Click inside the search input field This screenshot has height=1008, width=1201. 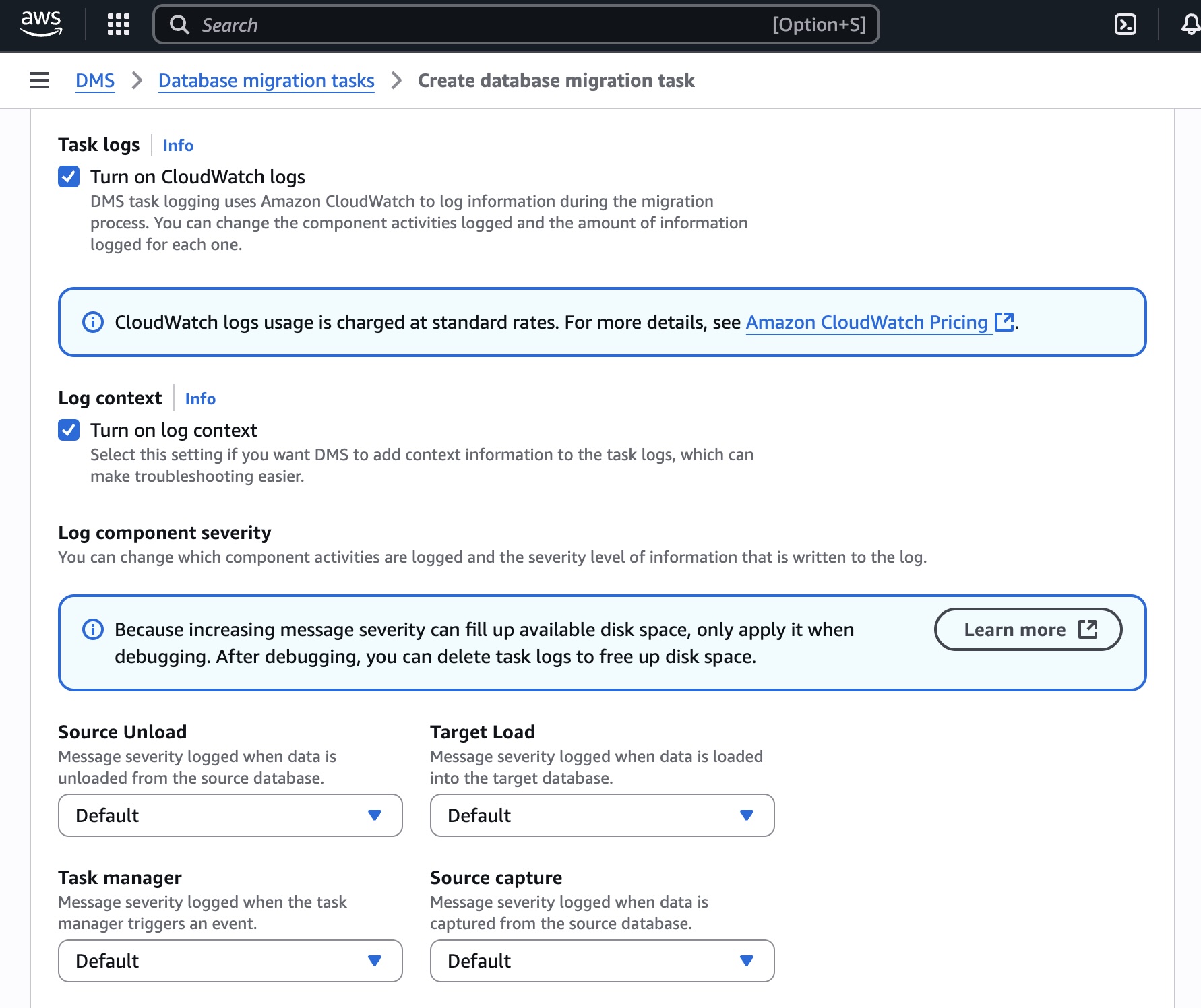[472, 24]
